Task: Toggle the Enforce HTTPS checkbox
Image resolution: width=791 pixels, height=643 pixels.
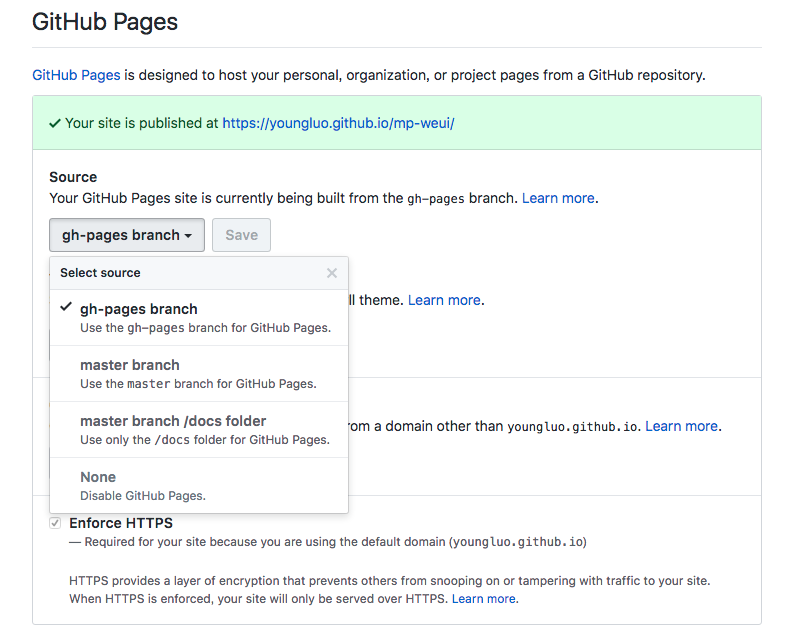Action: coord(55,523)
